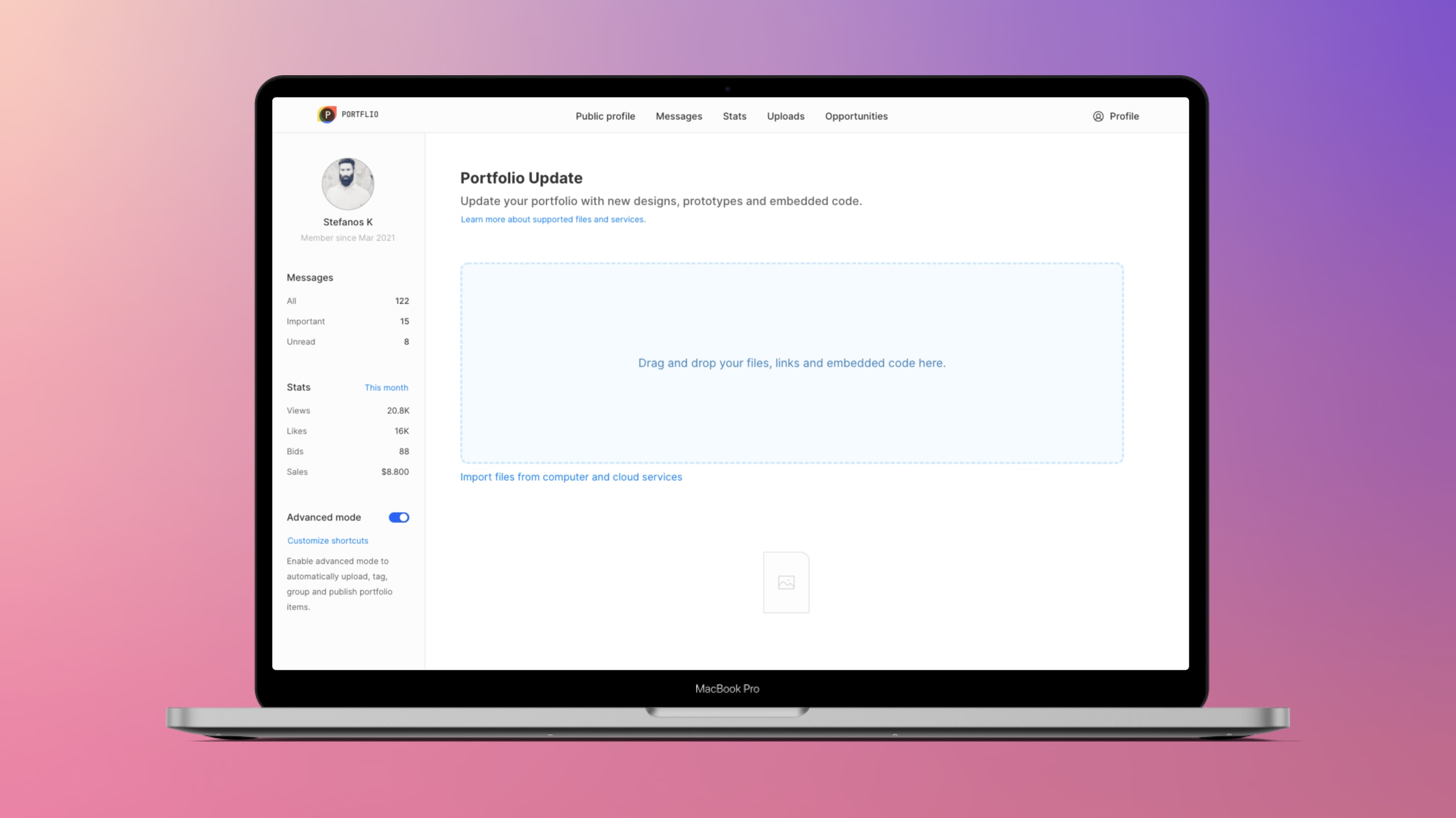
Task: Toggle the Advanced mode switch
Action: 399,517
